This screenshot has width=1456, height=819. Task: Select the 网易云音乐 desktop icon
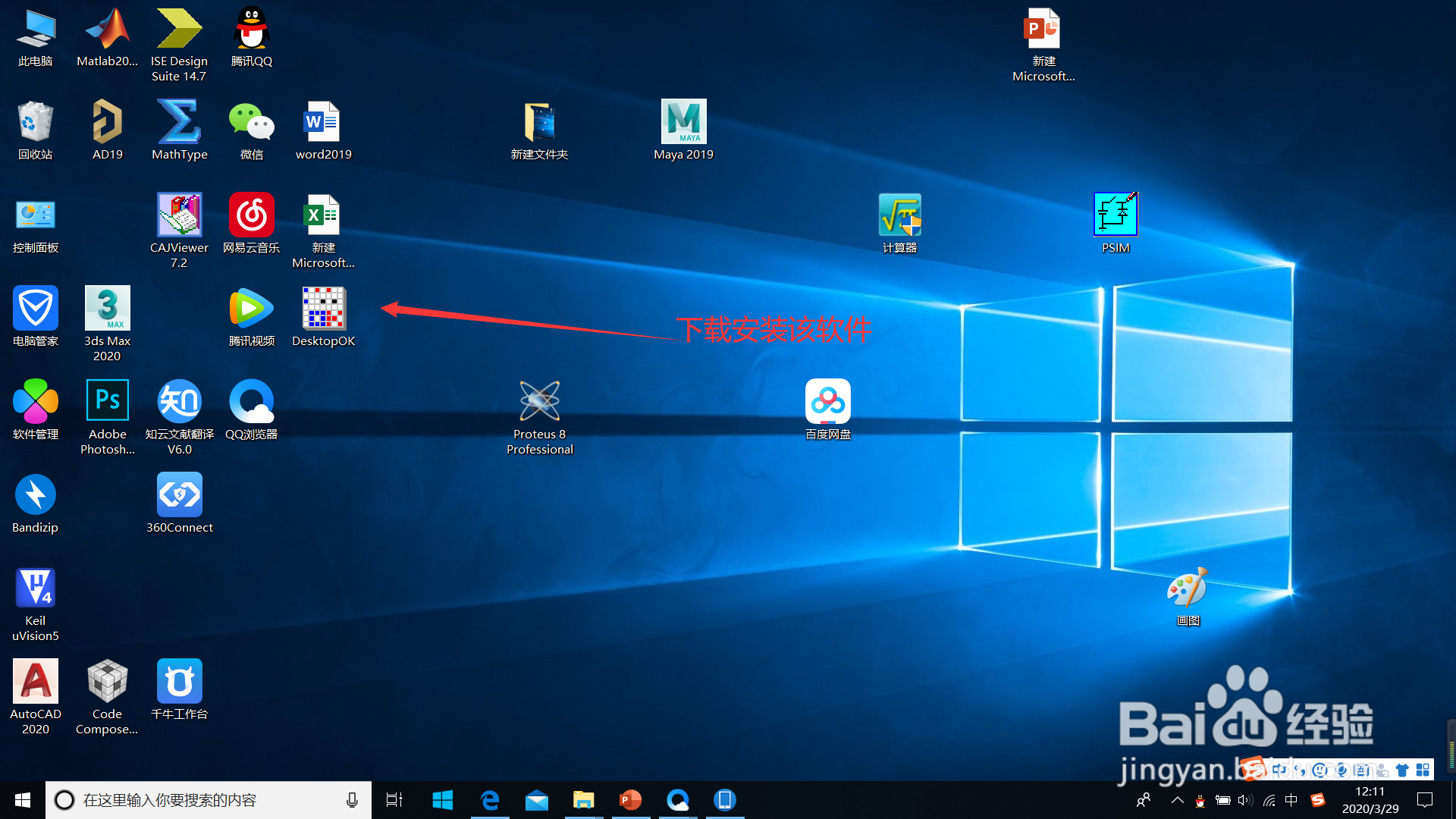click(252, 215)
